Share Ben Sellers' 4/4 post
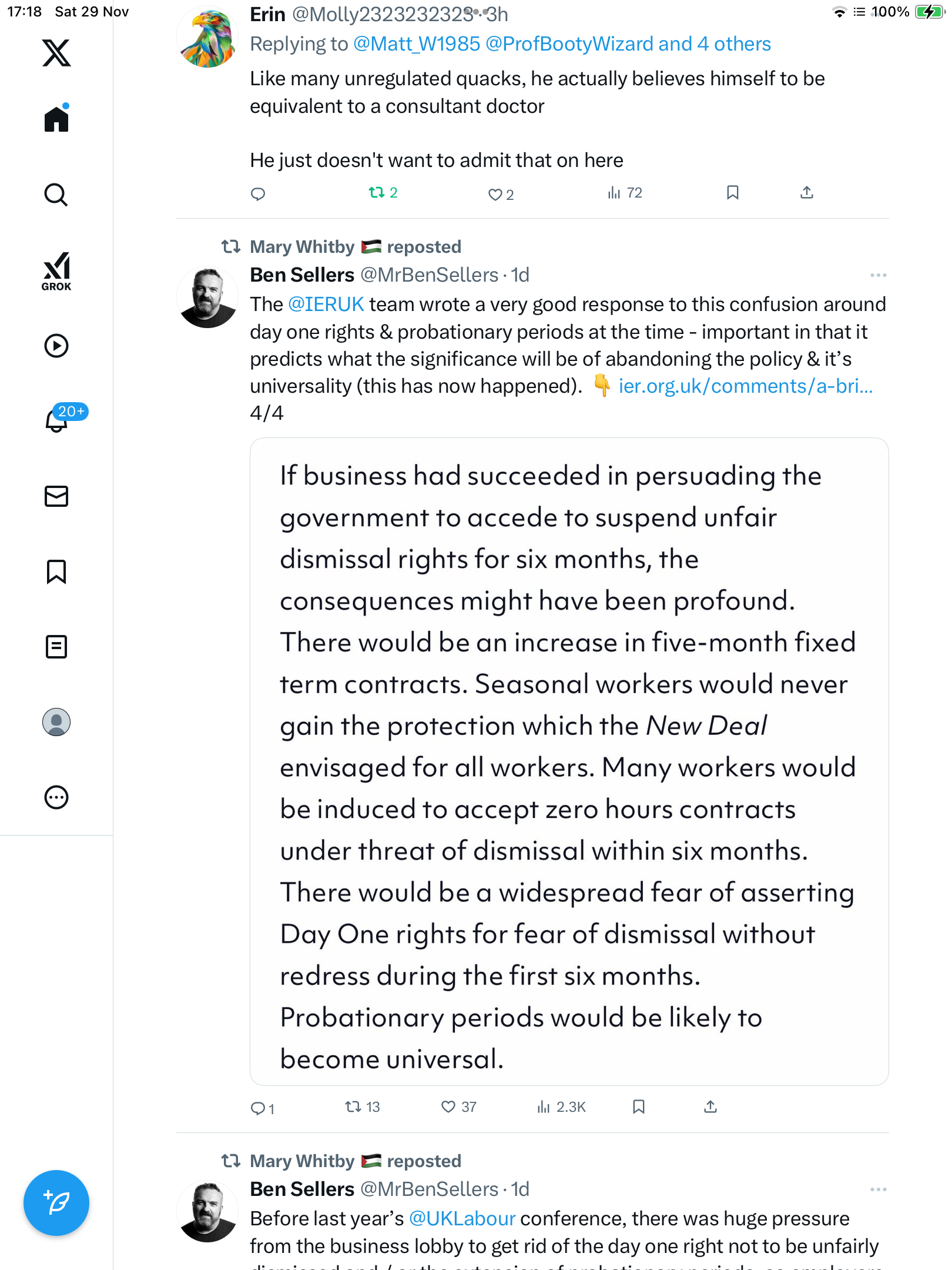The width and height of the screenshot is (952, 1270). (710, 1107)
